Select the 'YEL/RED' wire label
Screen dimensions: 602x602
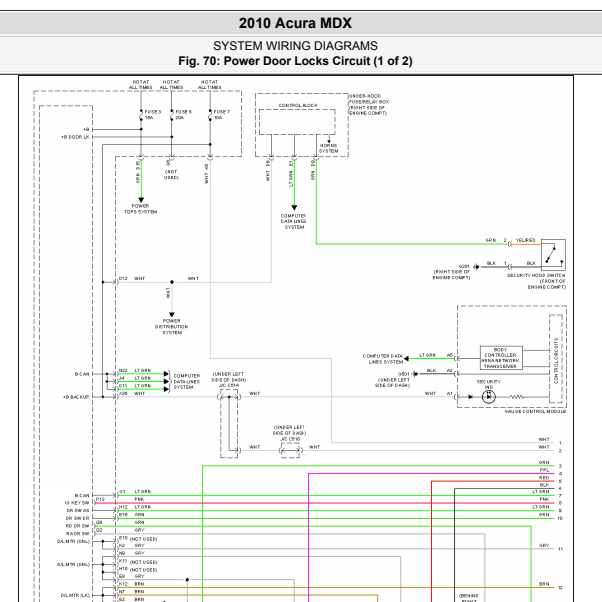(x=525, y=240)
